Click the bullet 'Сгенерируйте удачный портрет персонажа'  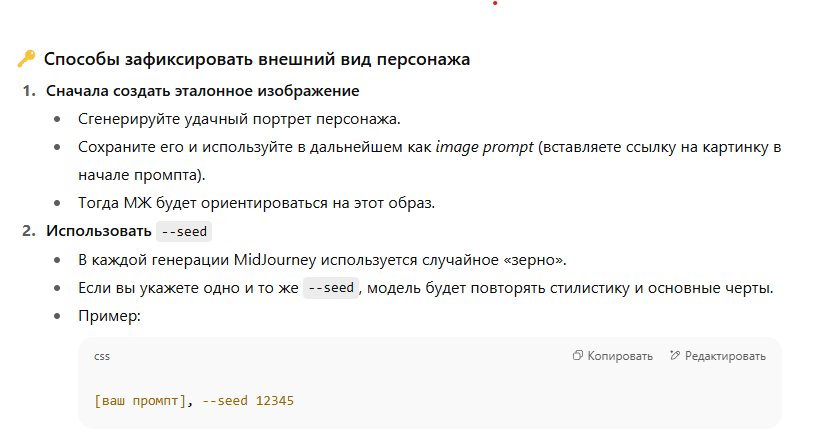click(x=239, y=119)
